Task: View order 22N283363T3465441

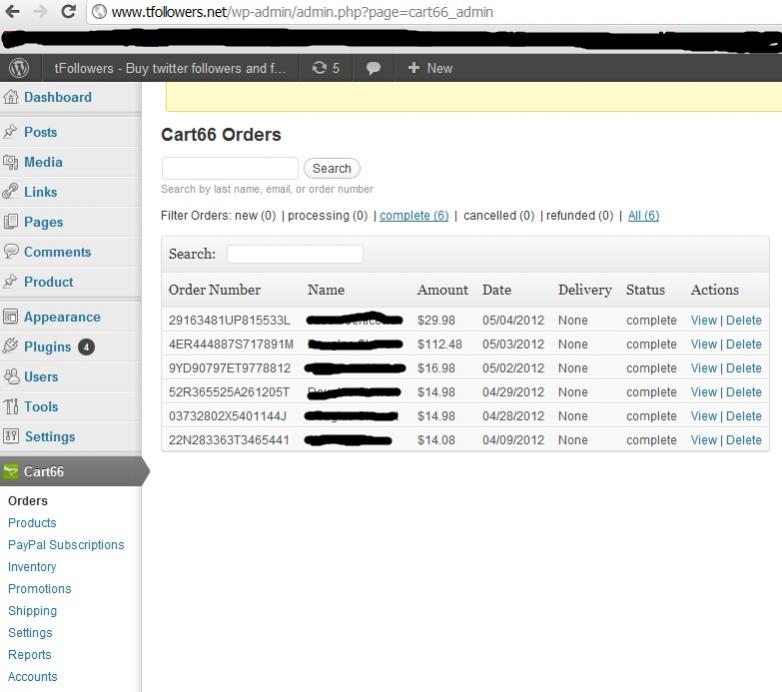Action: (704, 440)
